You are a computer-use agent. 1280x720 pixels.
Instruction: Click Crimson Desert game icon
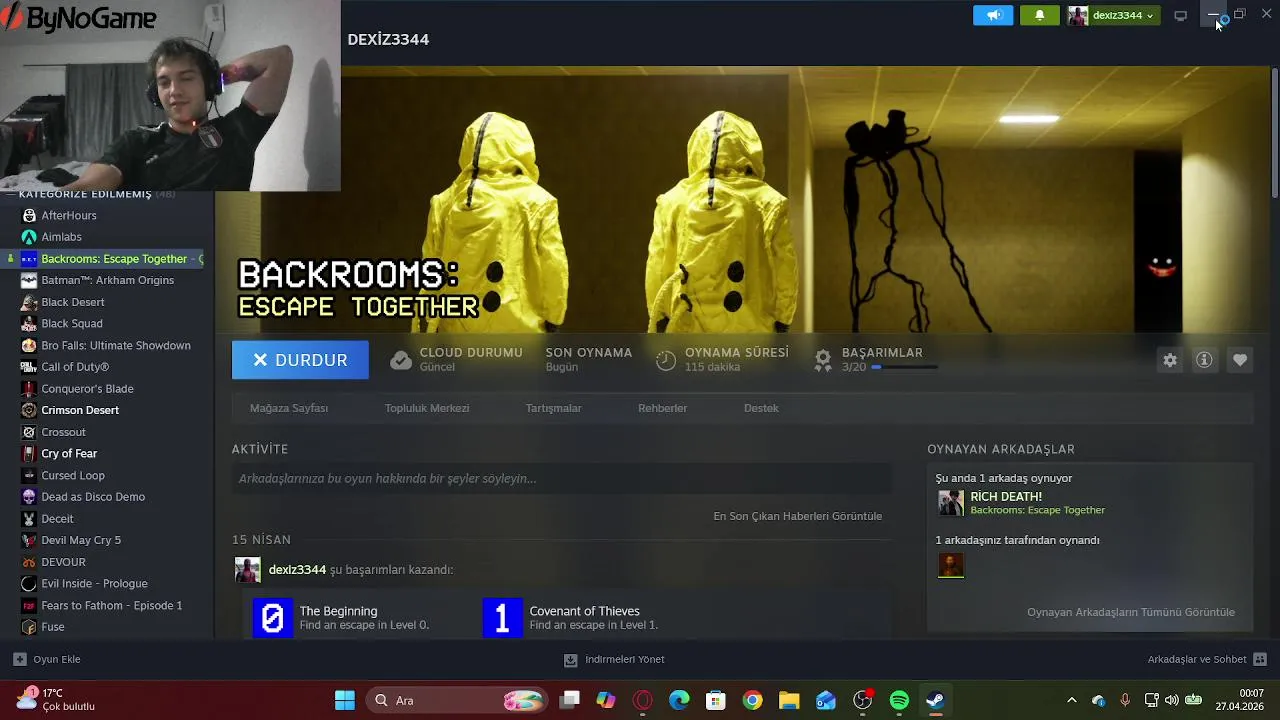click(29, 410)
